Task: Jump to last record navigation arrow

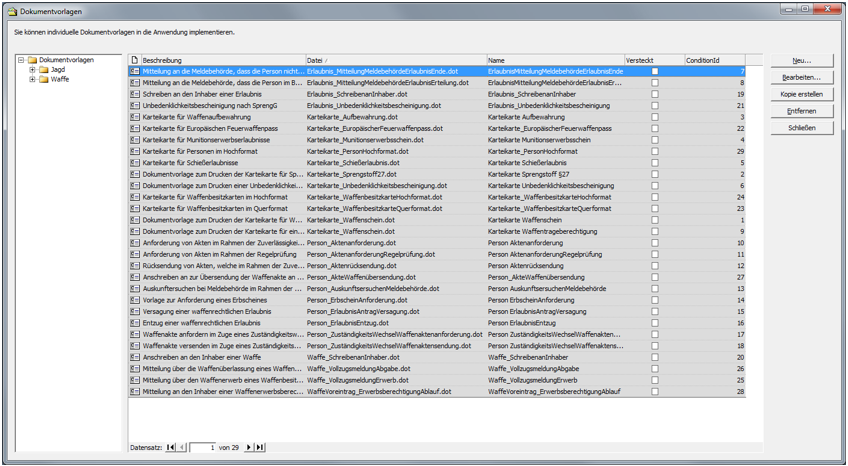Action: click(x=260, y=447)
